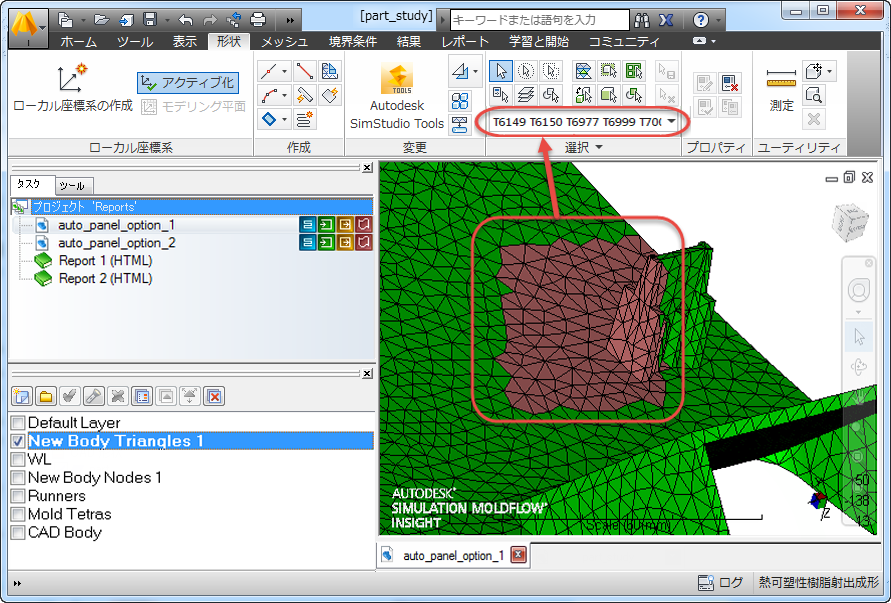The width and height of the screenshot is (891, 603).
Task: Click the blue icon on auto_panel_option_1 row
Action: [307, 225]
